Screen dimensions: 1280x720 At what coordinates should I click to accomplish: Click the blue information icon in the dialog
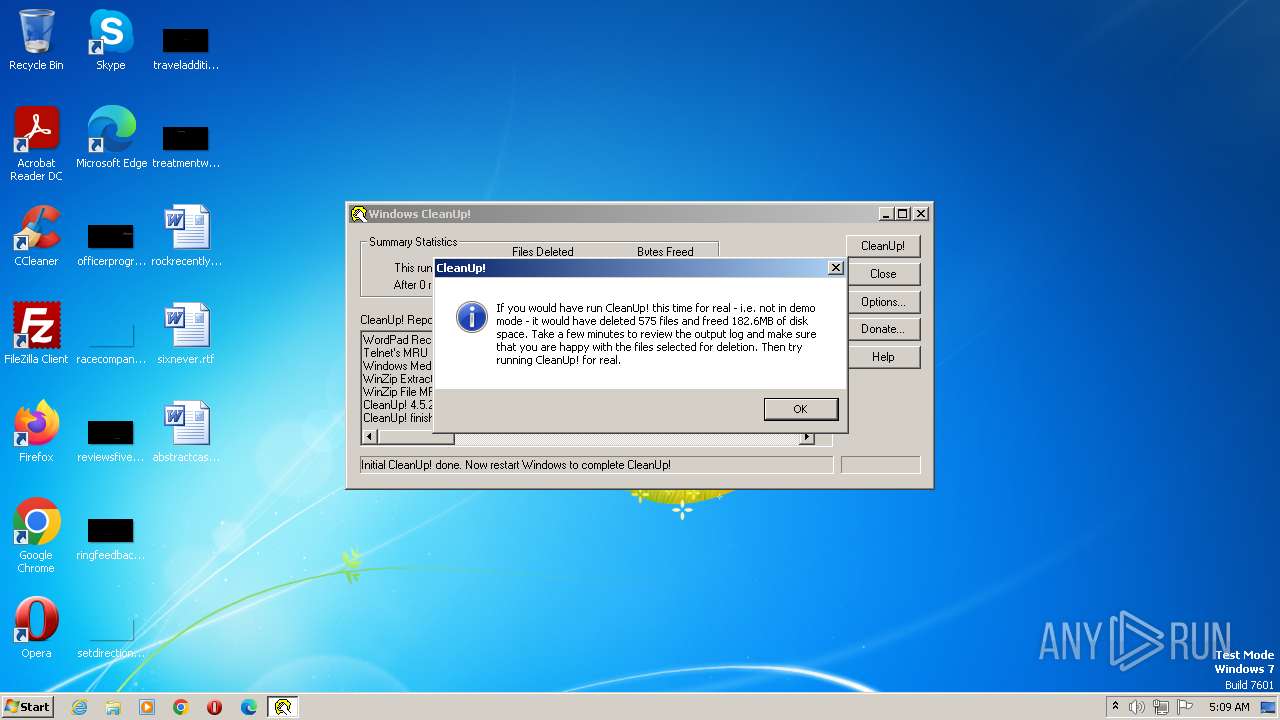471,317
